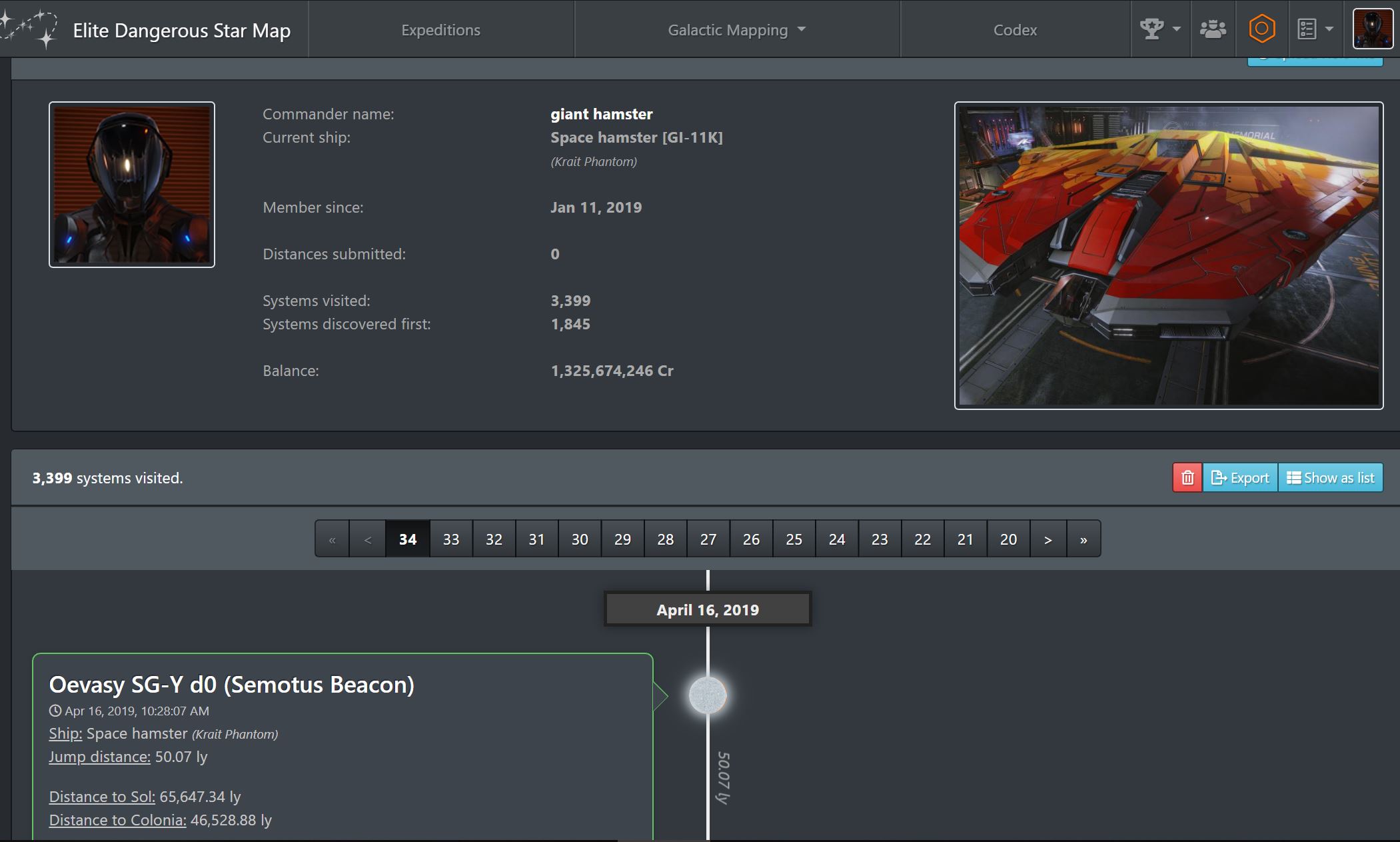This screenshot has height=842, width=1400.
Task: Click the orange hexagon icon
Action: tap(1262, 29)
